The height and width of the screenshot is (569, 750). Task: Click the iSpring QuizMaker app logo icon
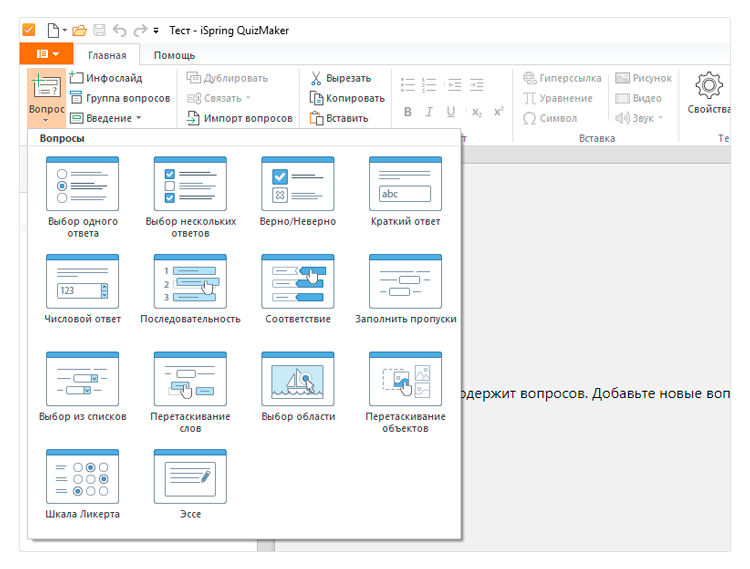coord(29,30)
